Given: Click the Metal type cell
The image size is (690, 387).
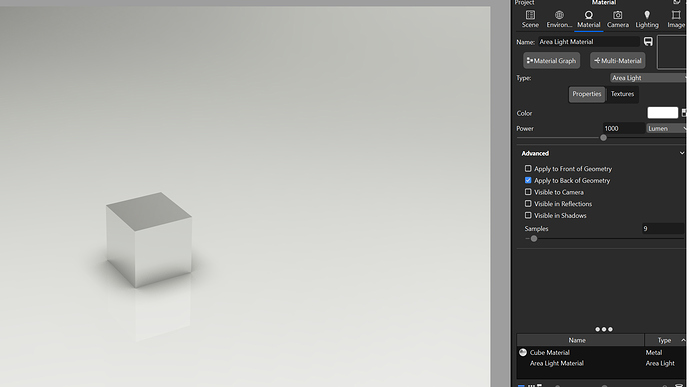Looking at the screenshot, I should (654, 353).
